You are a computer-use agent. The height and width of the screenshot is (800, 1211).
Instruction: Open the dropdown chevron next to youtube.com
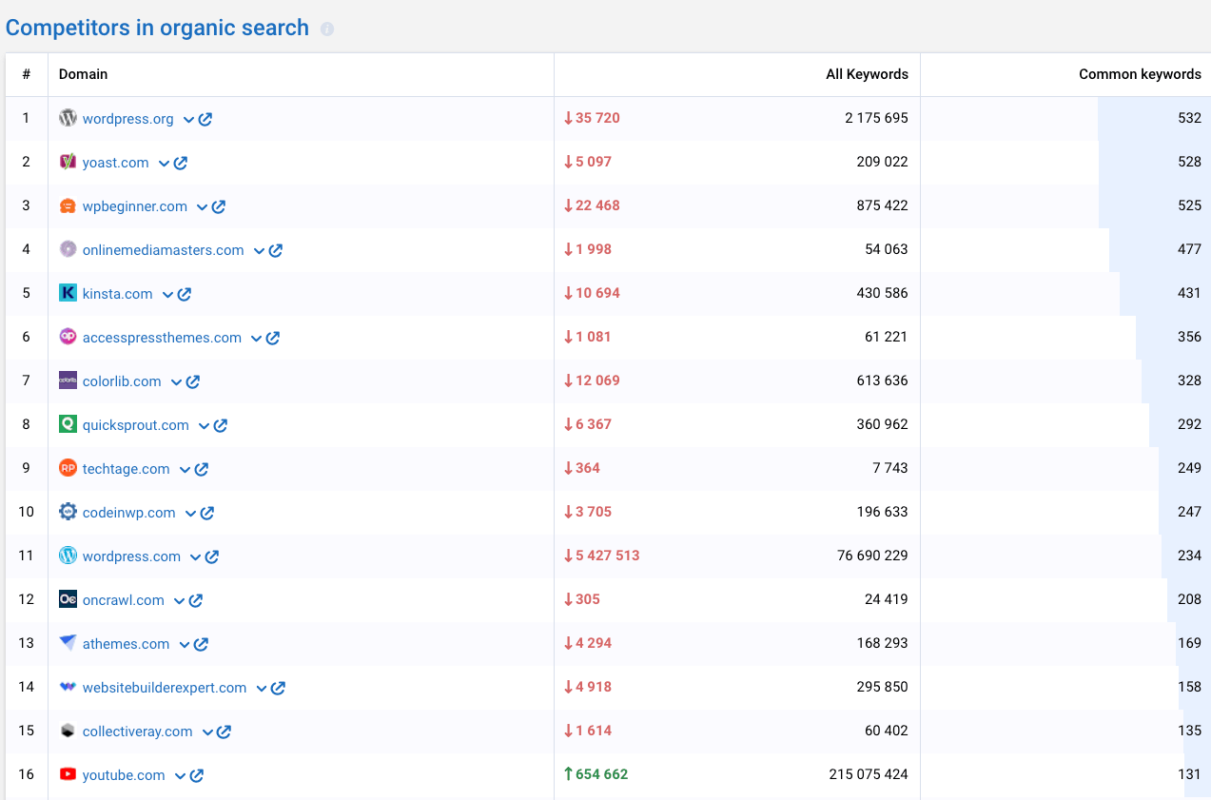point(180,777)
